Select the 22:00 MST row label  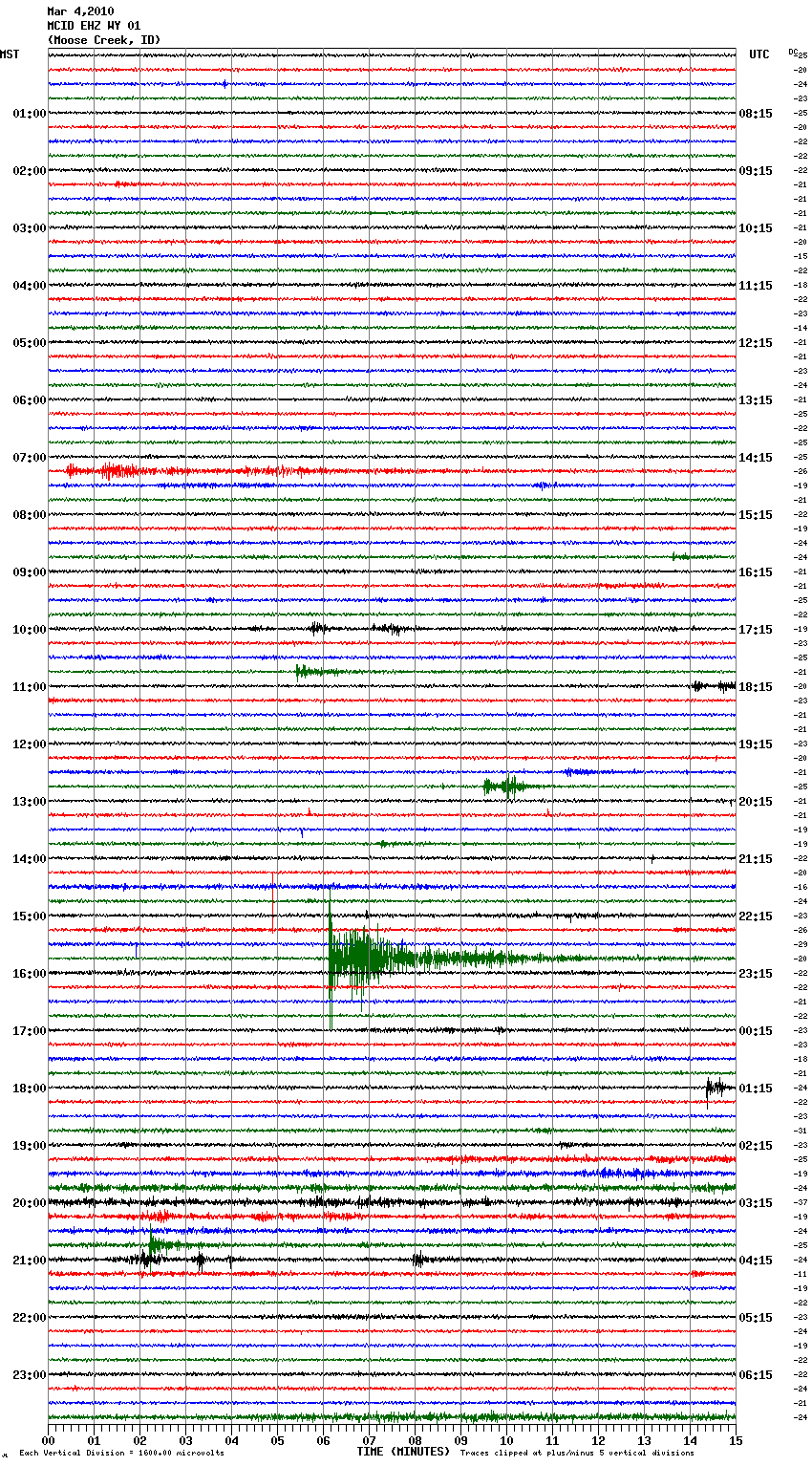[x=30, y=1318]
